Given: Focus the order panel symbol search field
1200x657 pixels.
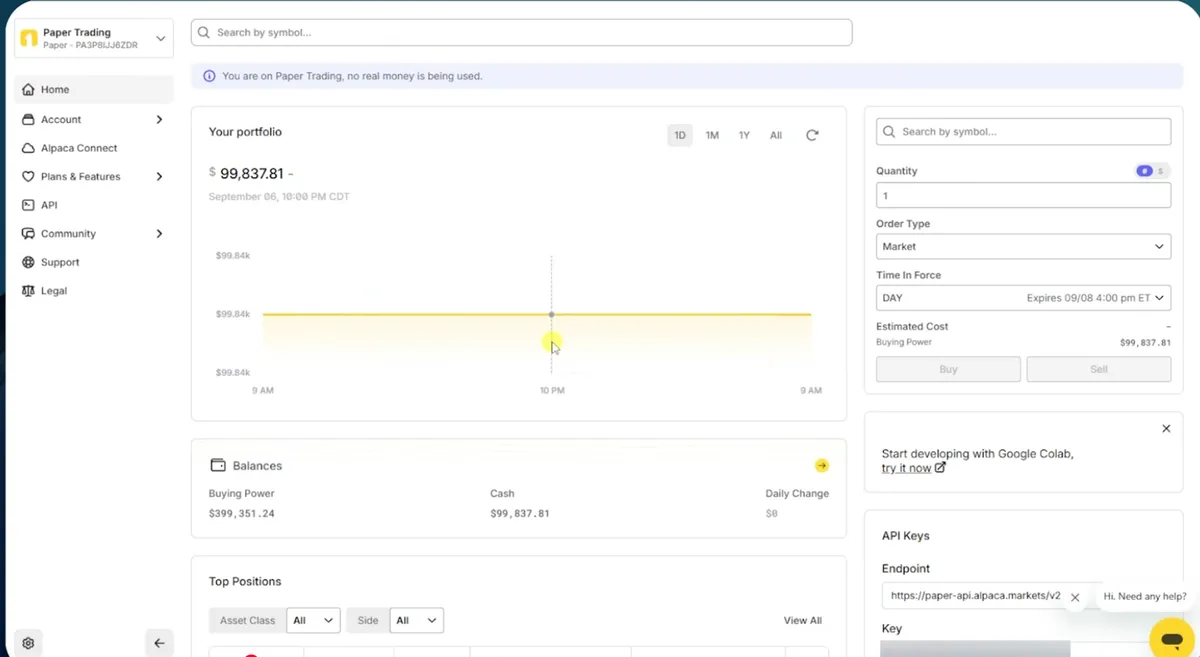Looking at the screenshot, I should [x=1023, y=132].
